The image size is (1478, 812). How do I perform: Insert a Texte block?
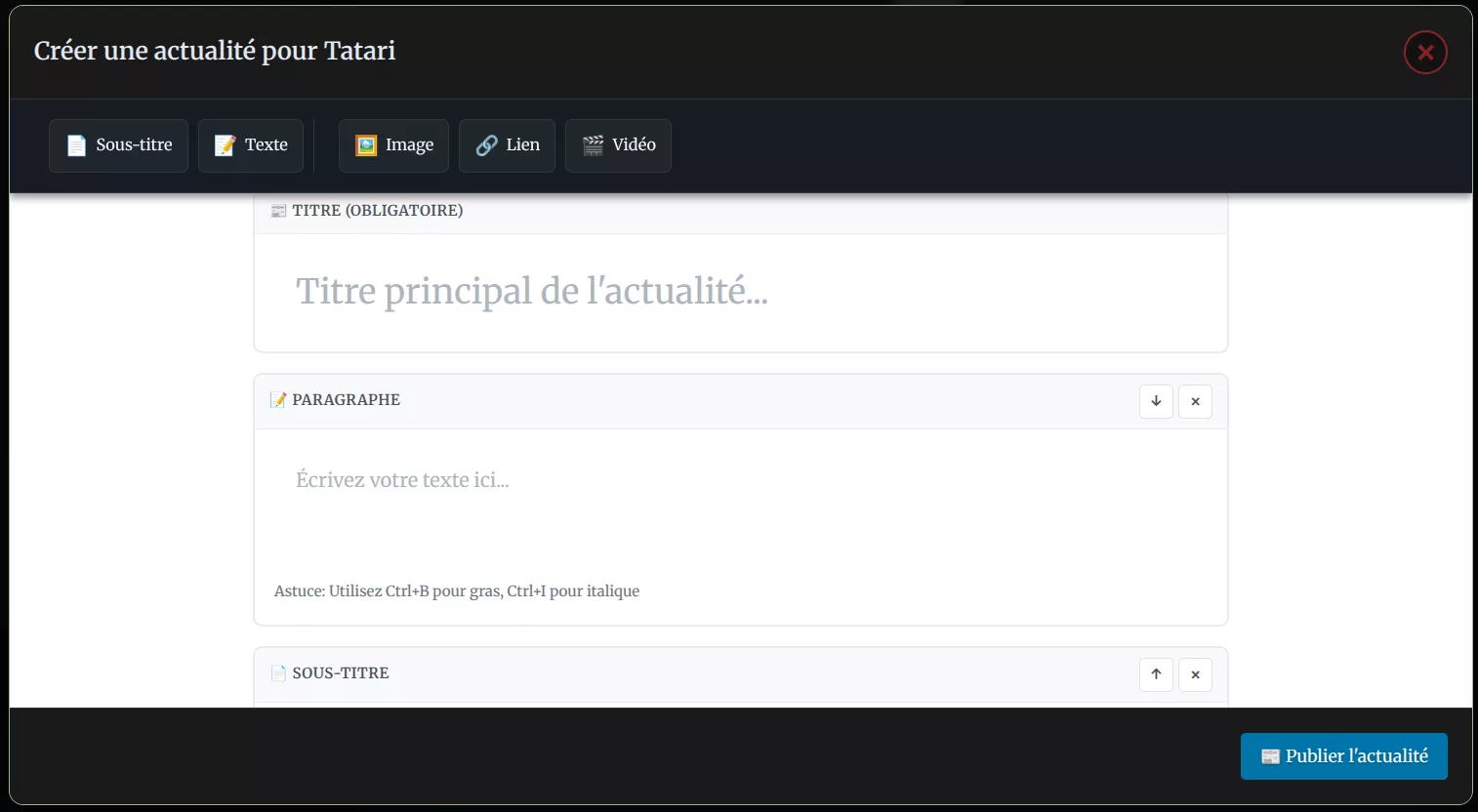250,145
